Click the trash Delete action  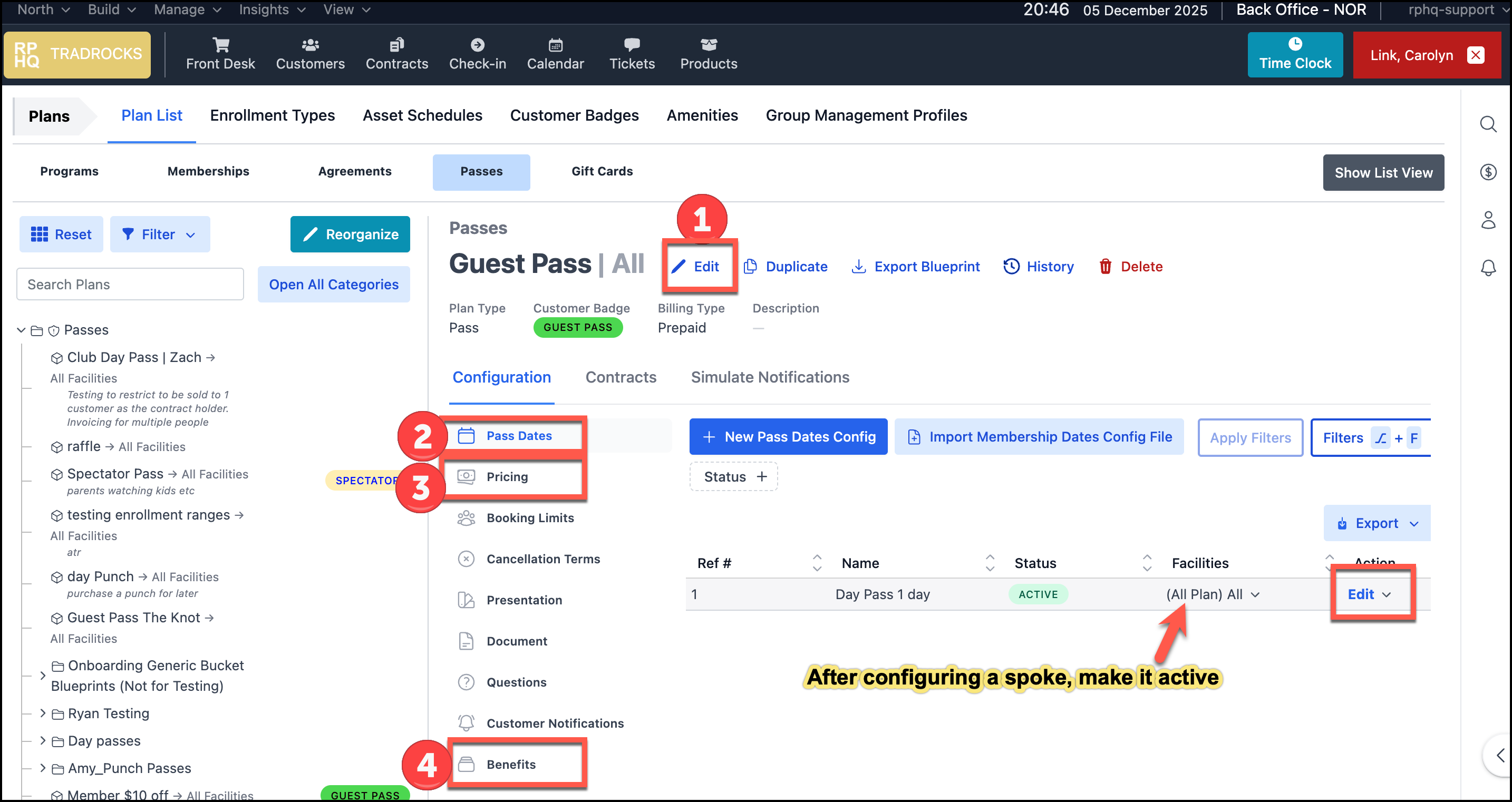(1130, 266)
